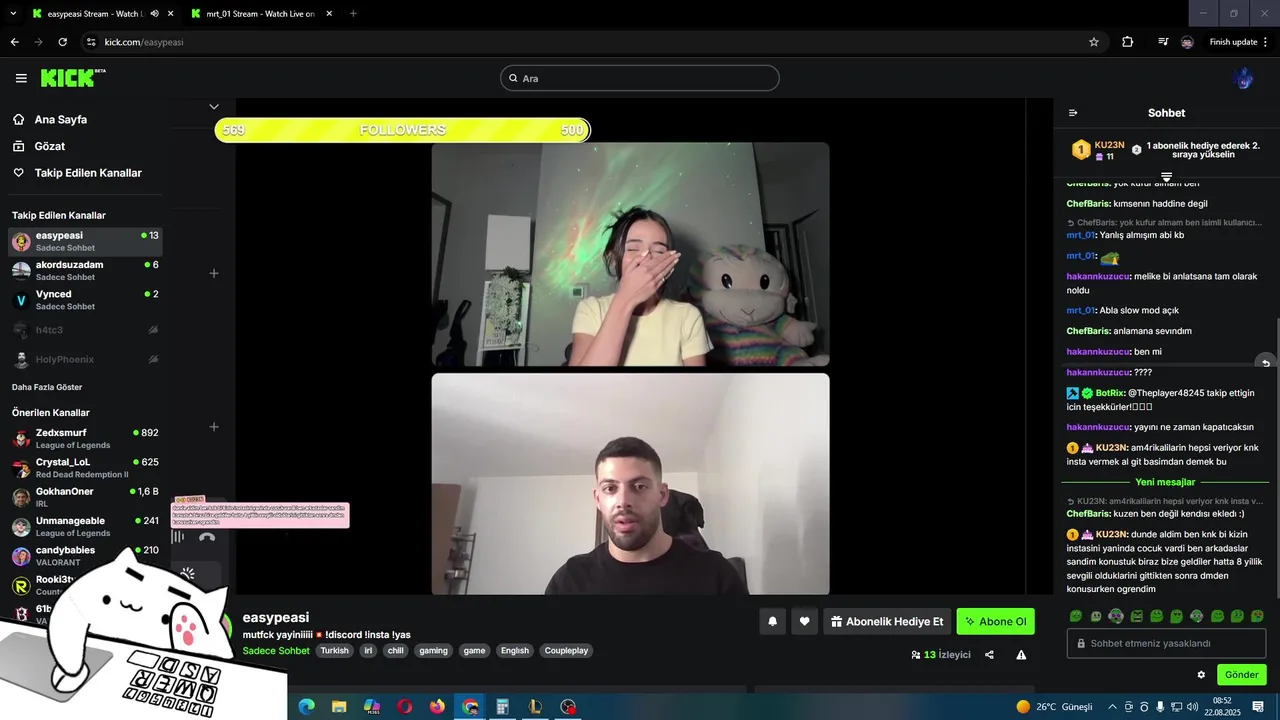The height and width of the screenshot is (720, 1280).
Task: Click the Ara search field
Action: (x=640, y=78)
